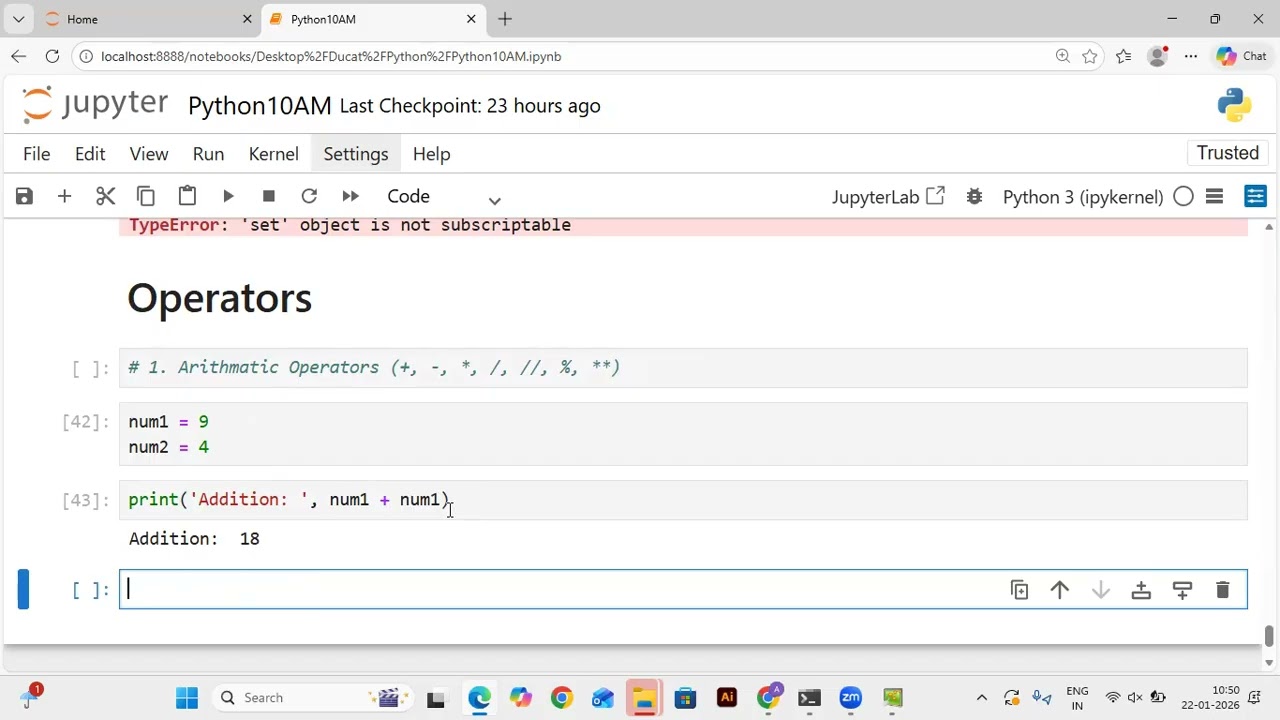The height and width of the screenshot is (720, 1280).
Task: Open a new browser tab
Action: (505, 19)
